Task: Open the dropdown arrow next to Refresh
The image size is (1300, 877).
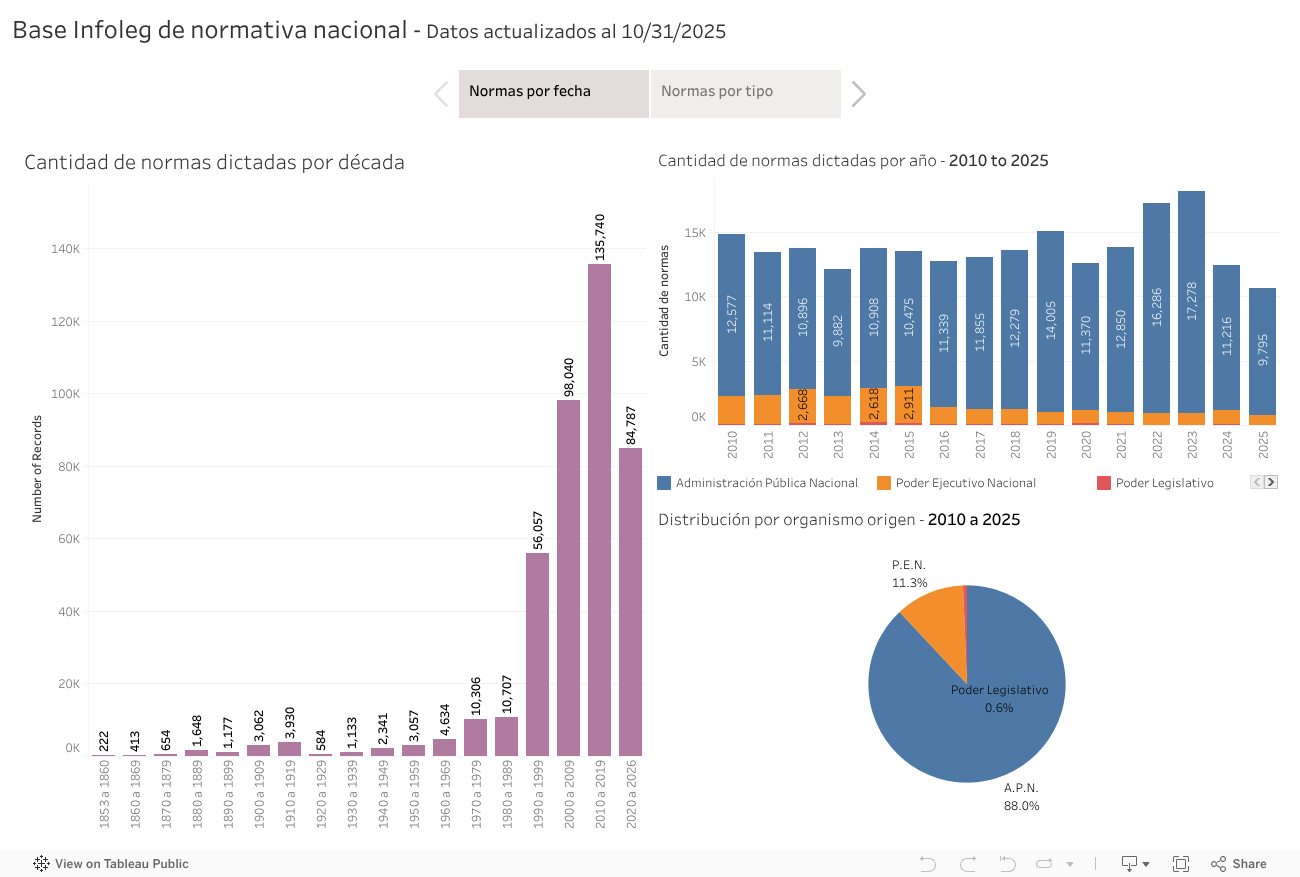Action: (1070, 864)
